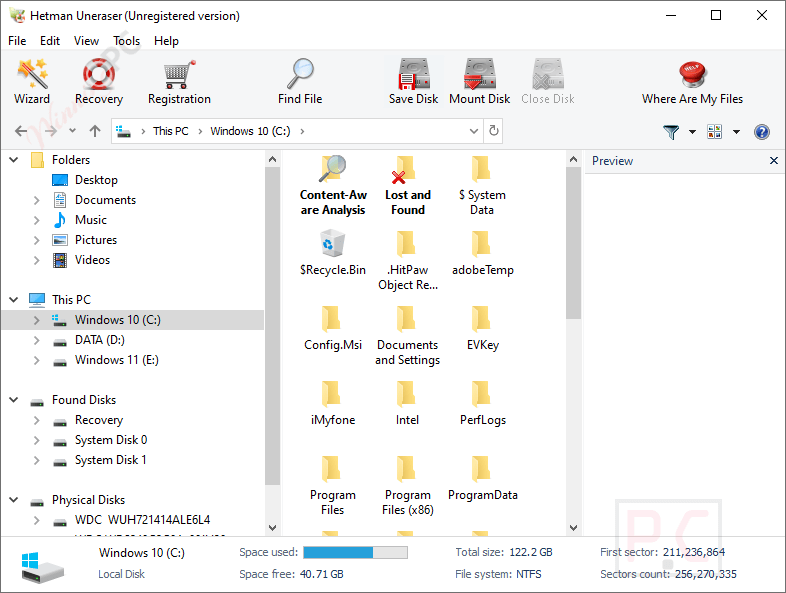Open the Edit menu
786x593 pixels.
(x=50, y=41)
